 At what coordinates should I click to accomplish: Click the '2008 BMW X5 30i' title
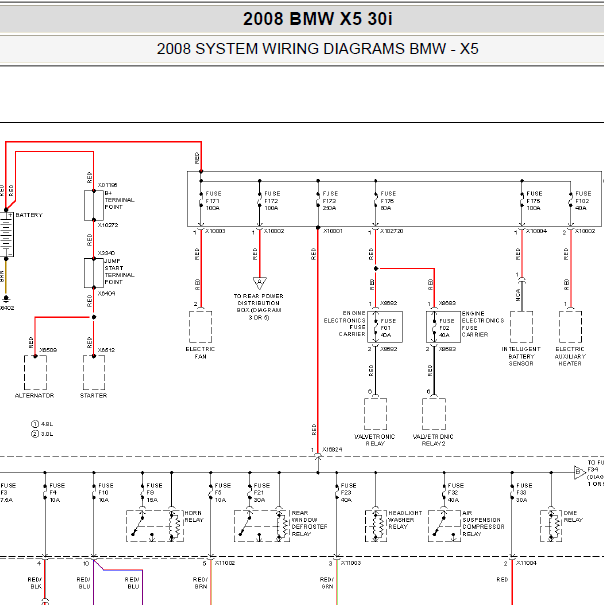click(318, 19)
